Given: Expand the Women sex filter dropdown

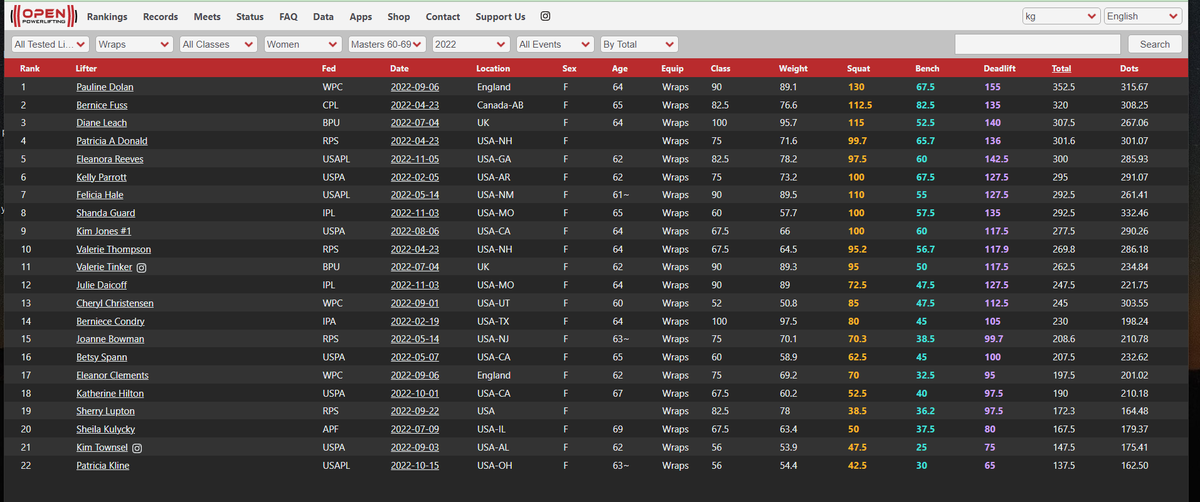Looking at the screenshot, I should tap(303, 44).
